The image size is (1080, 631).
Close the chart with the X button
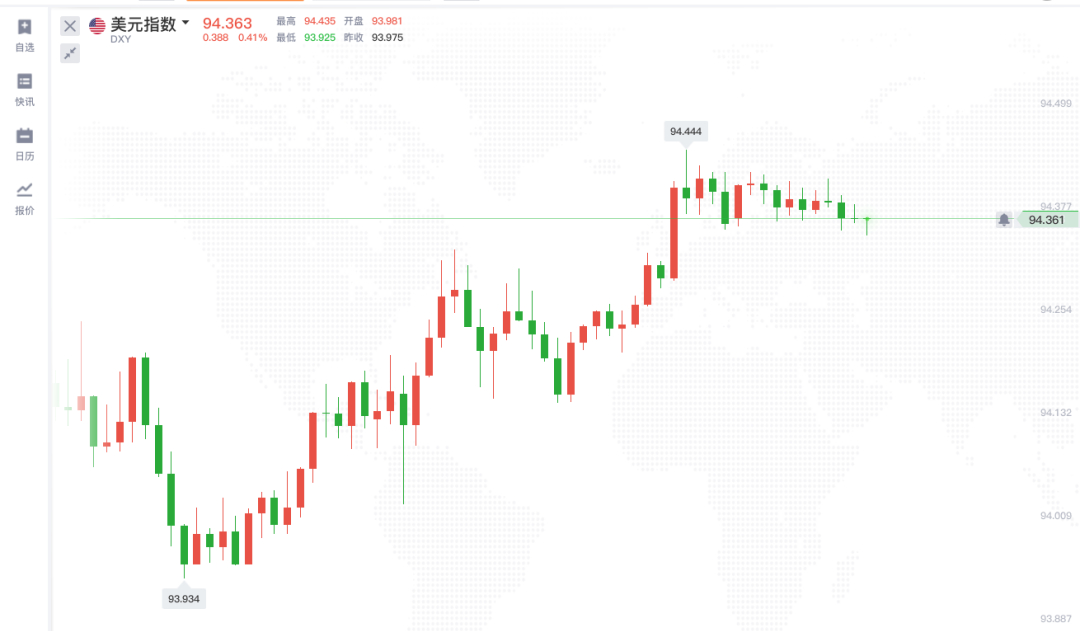tap(70, 26)
